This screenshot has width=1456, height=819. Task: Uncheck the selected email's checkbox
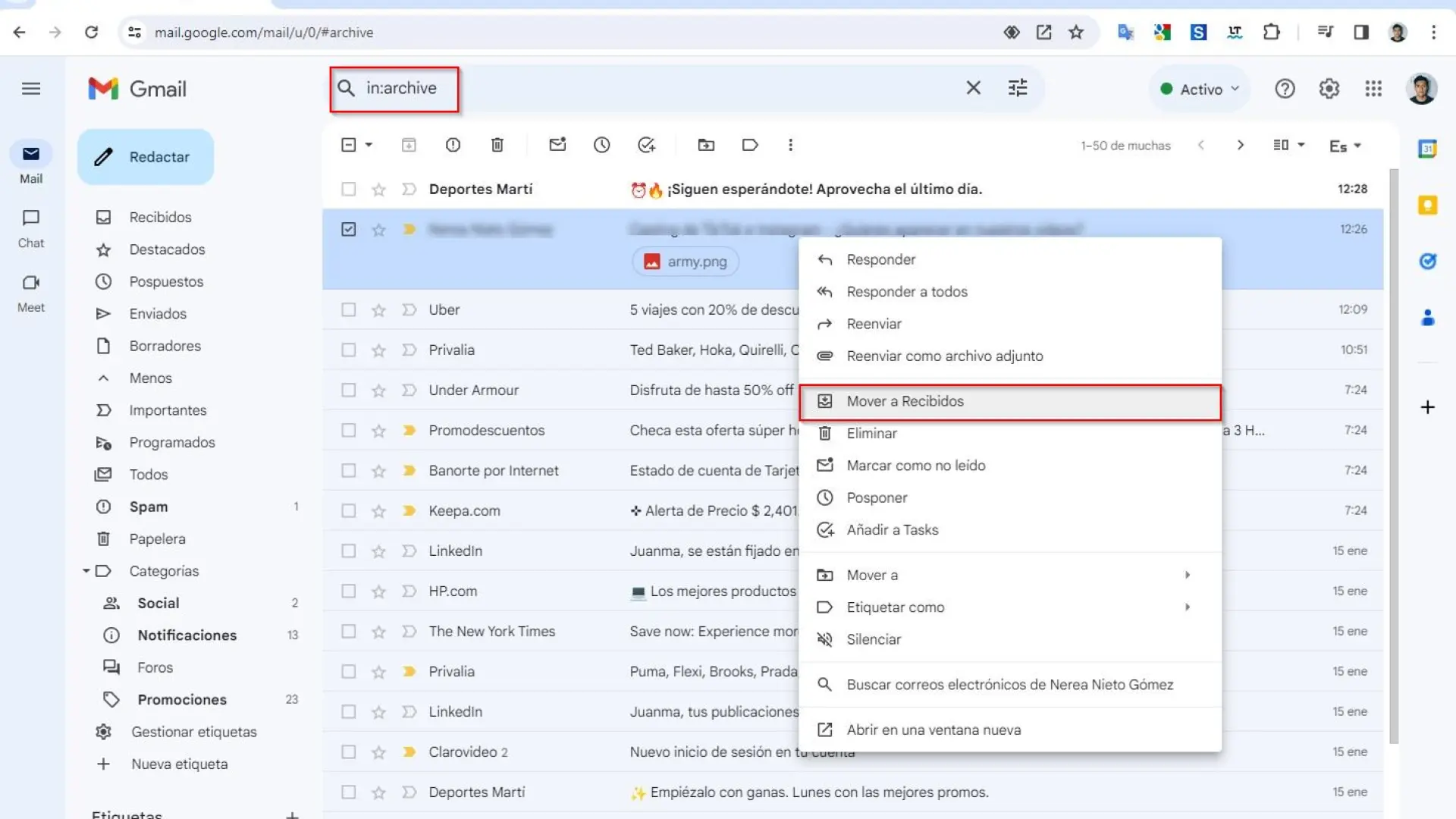click(x=348, y=229)
